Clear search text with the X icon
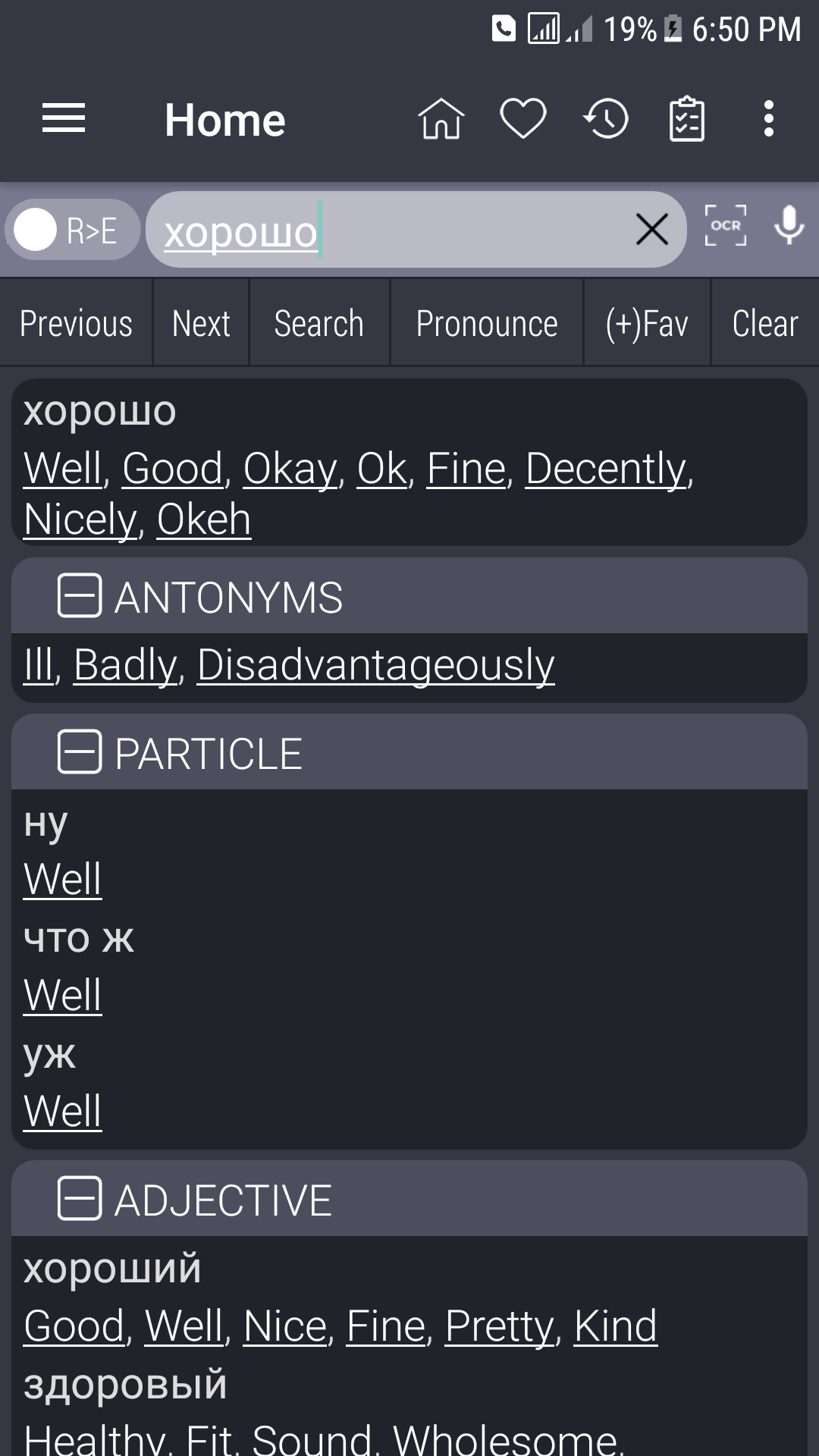This screenshot has height=1456, width=819. coord(652,229)
